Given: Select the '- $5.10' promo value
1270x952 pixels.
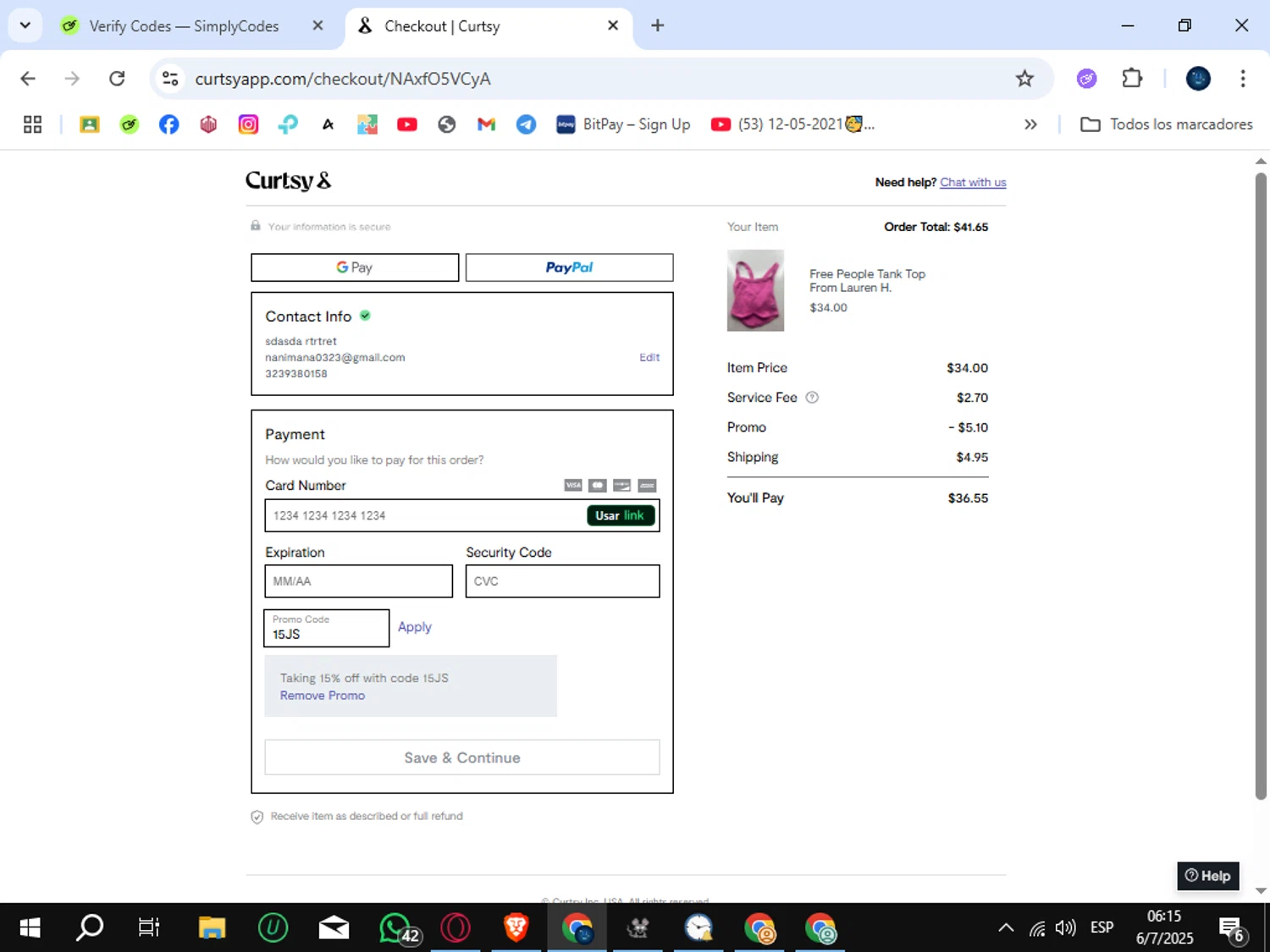Looking at the screenshot, I should (x=968, y=427).
